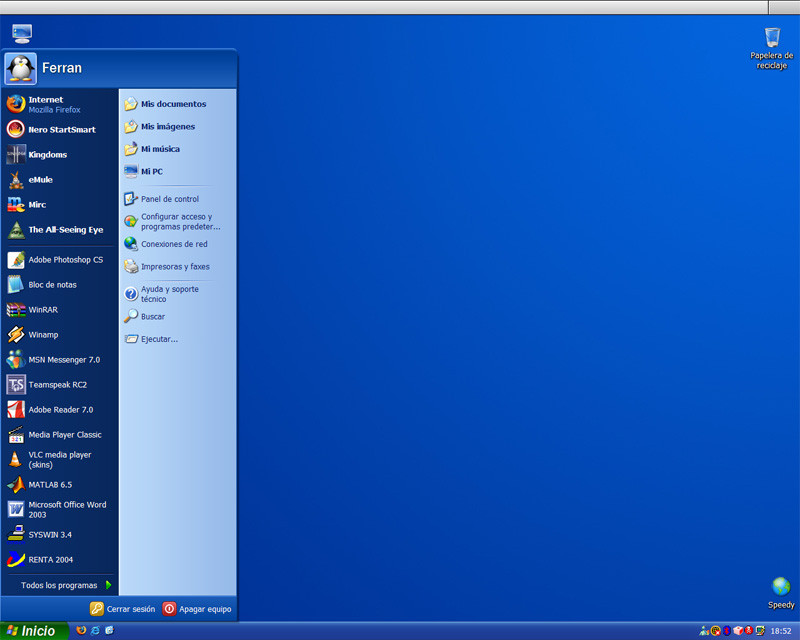This screenshot has width=800, height=640.
Task: Open the Ejecutar... dialog
Action: [x=177, y=338]
